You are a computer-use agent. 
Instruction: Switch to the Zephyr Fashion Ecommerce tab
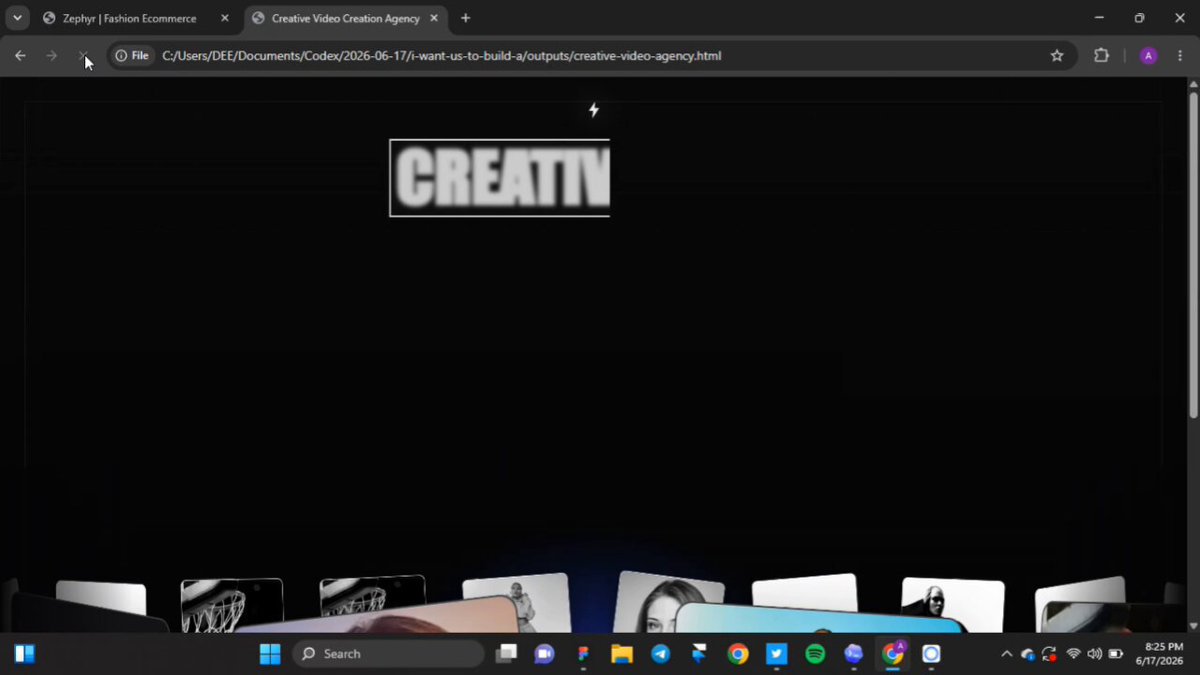pyautogui.click(x=130, y=18)
